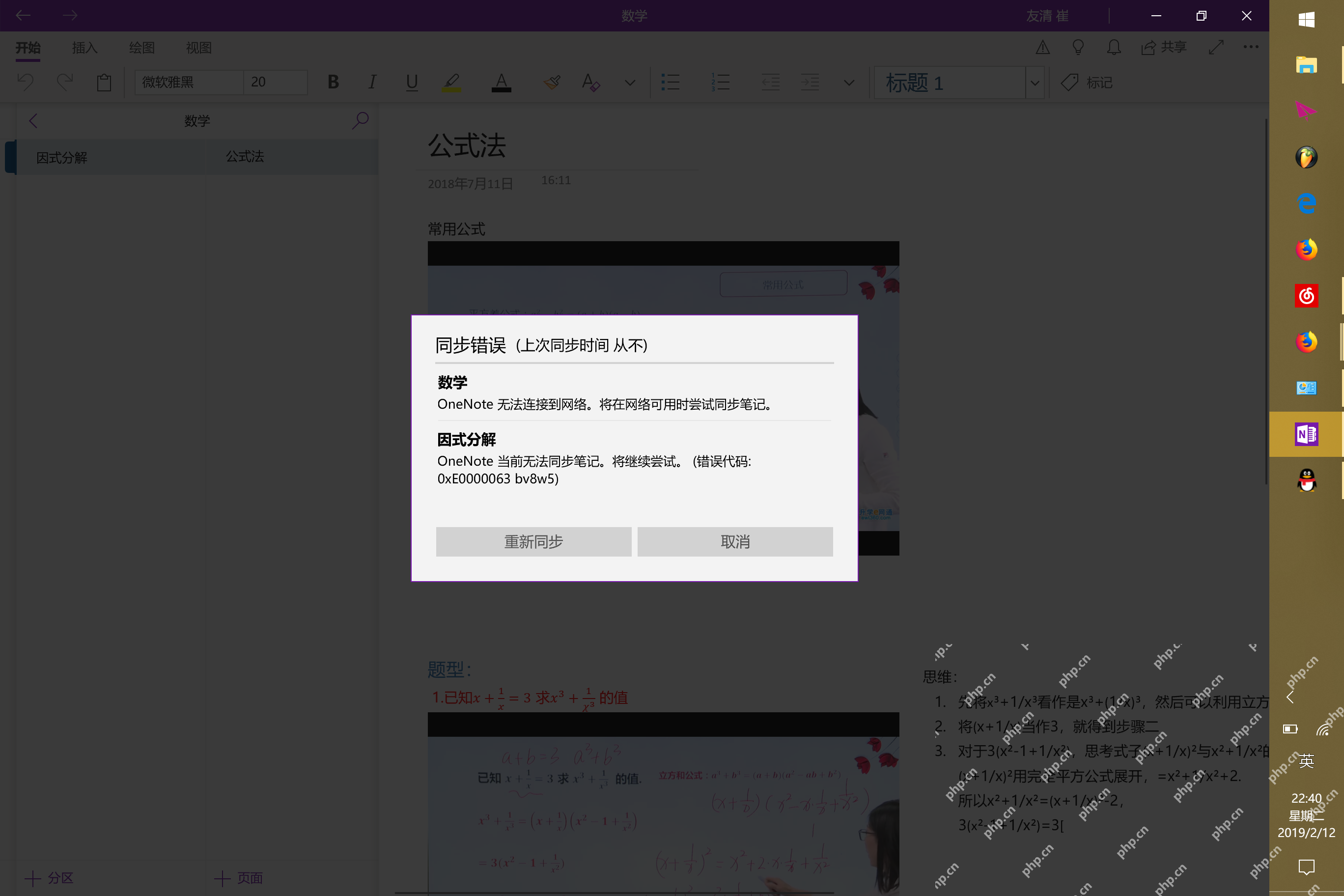1344x896 pixels.
Task: Click the 标记 tag button
Action: coord(1087,83)
